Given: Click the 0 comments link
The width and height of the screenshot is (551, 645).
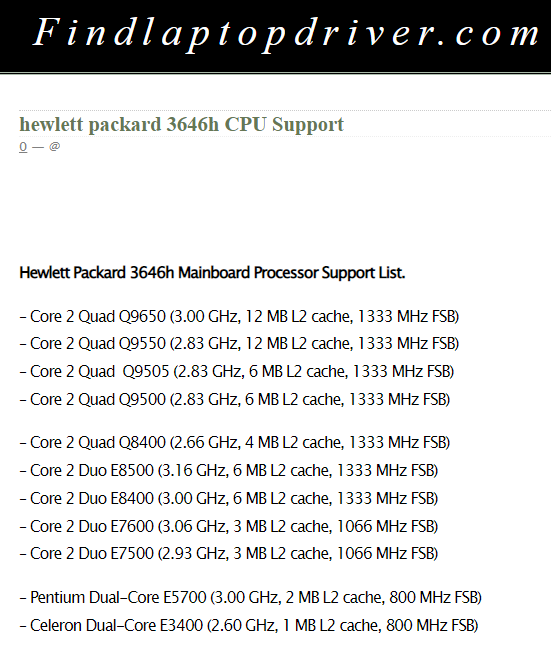Looking at the screenshot, I should [23, 147].
